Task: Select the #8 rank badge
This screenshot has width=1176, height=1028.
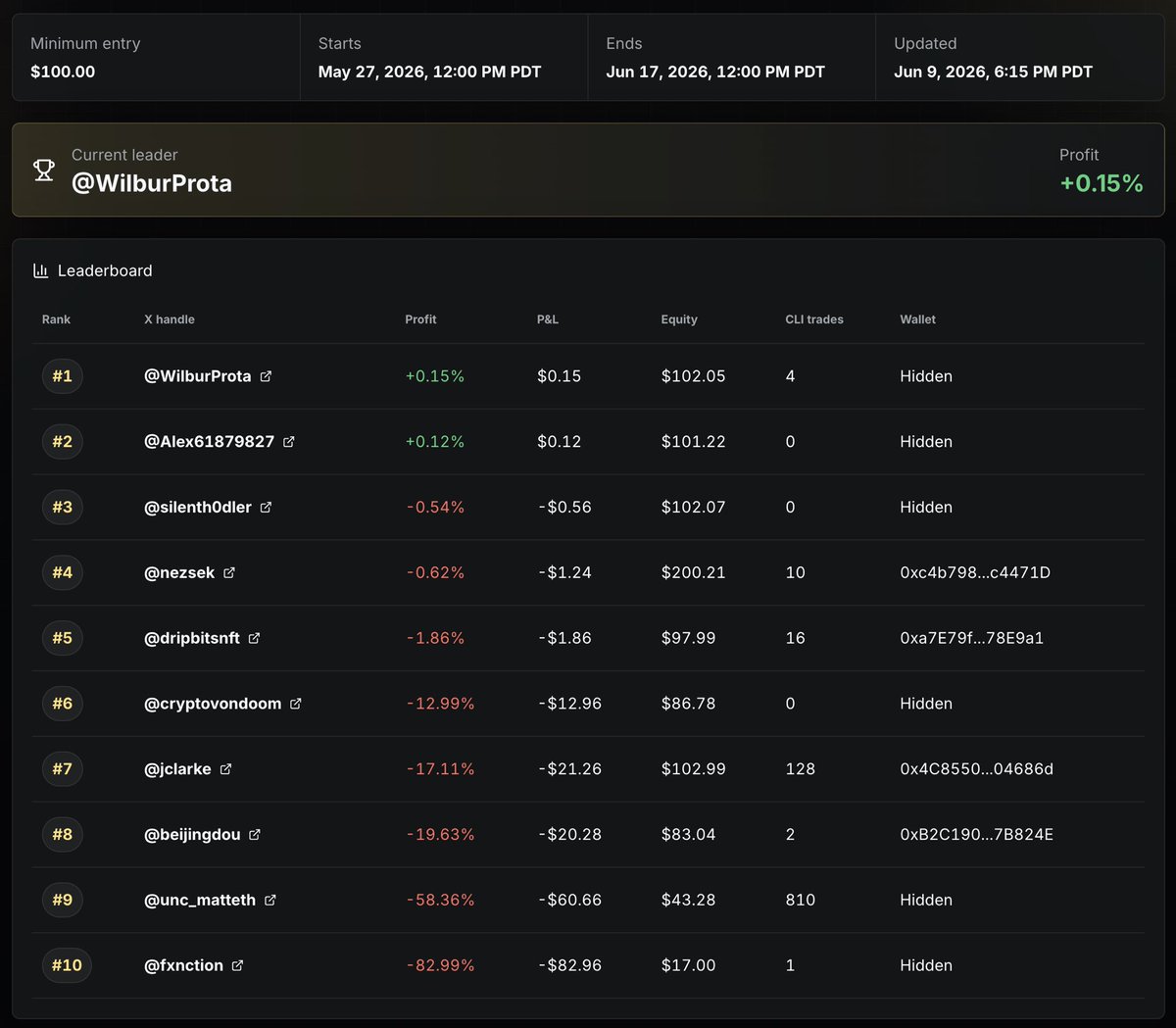Action: coord(62,835)
